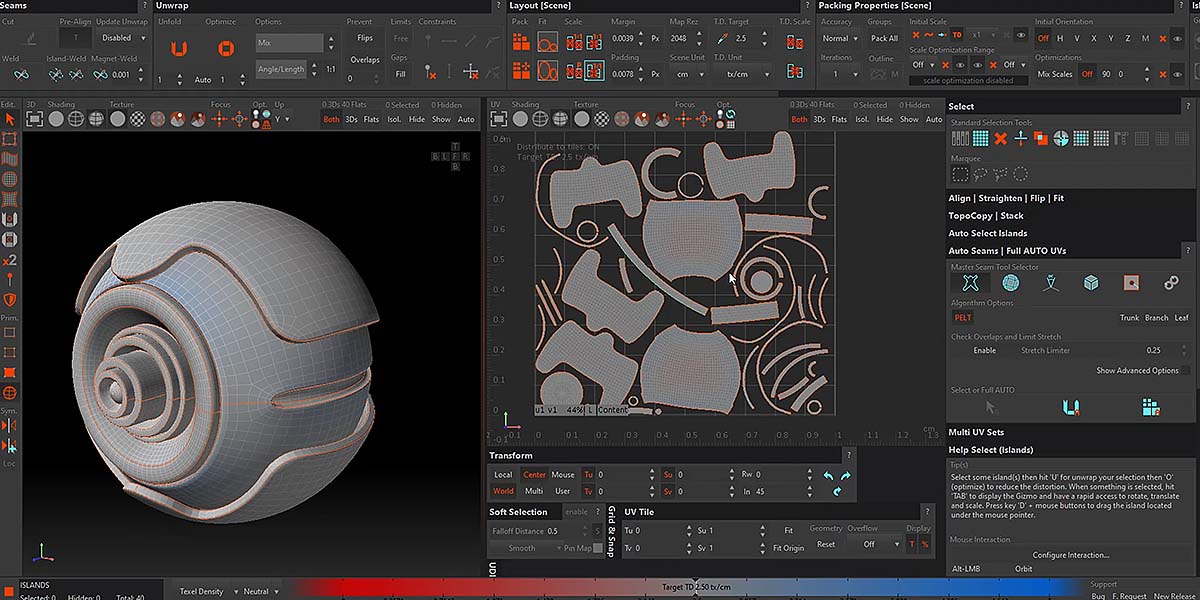The image size is (1200, 600).
Task: Click the Reset button in UV Tile
Action: 826,545
